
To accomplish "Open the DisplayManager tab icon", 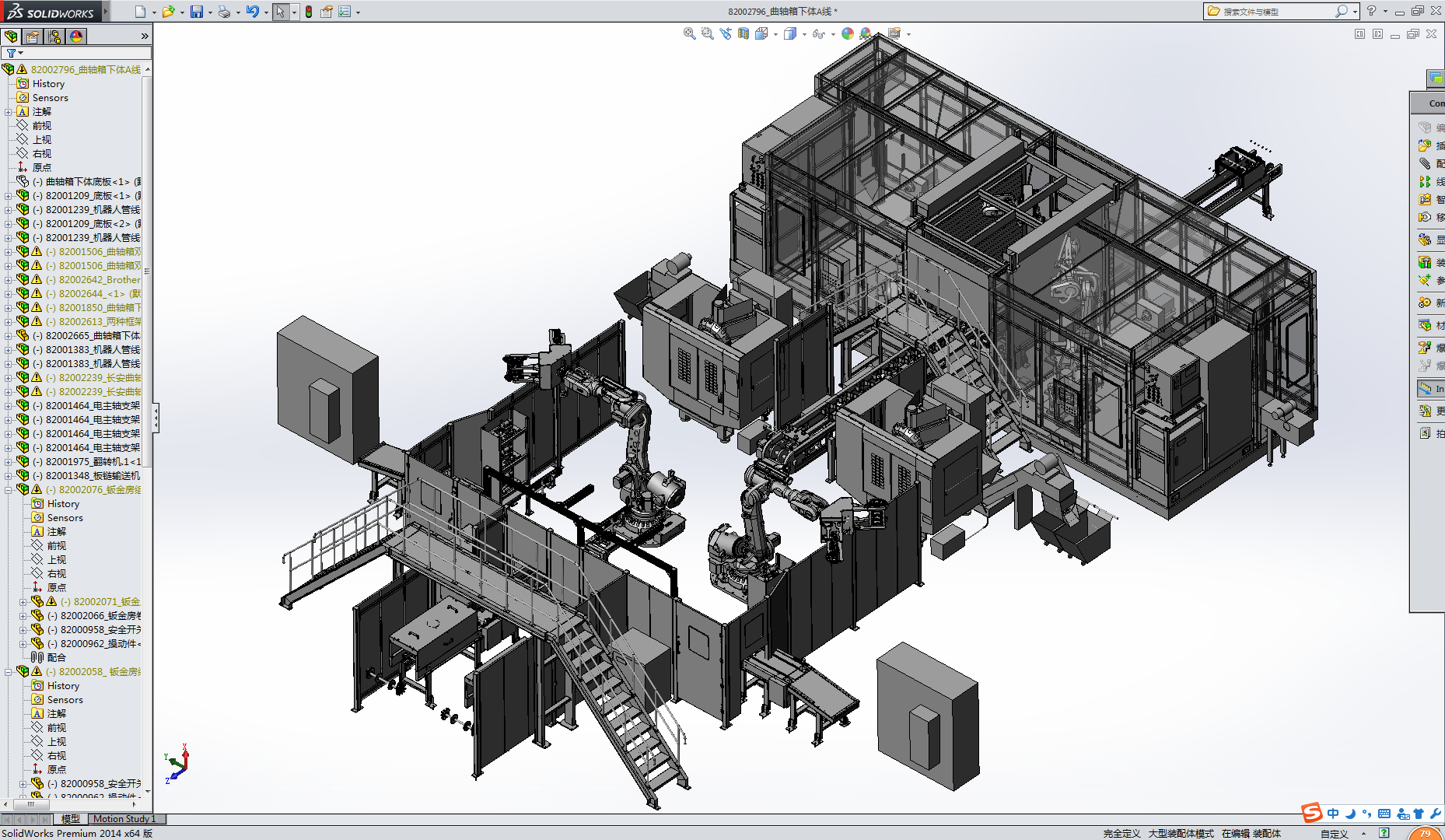I will [76, 37].
